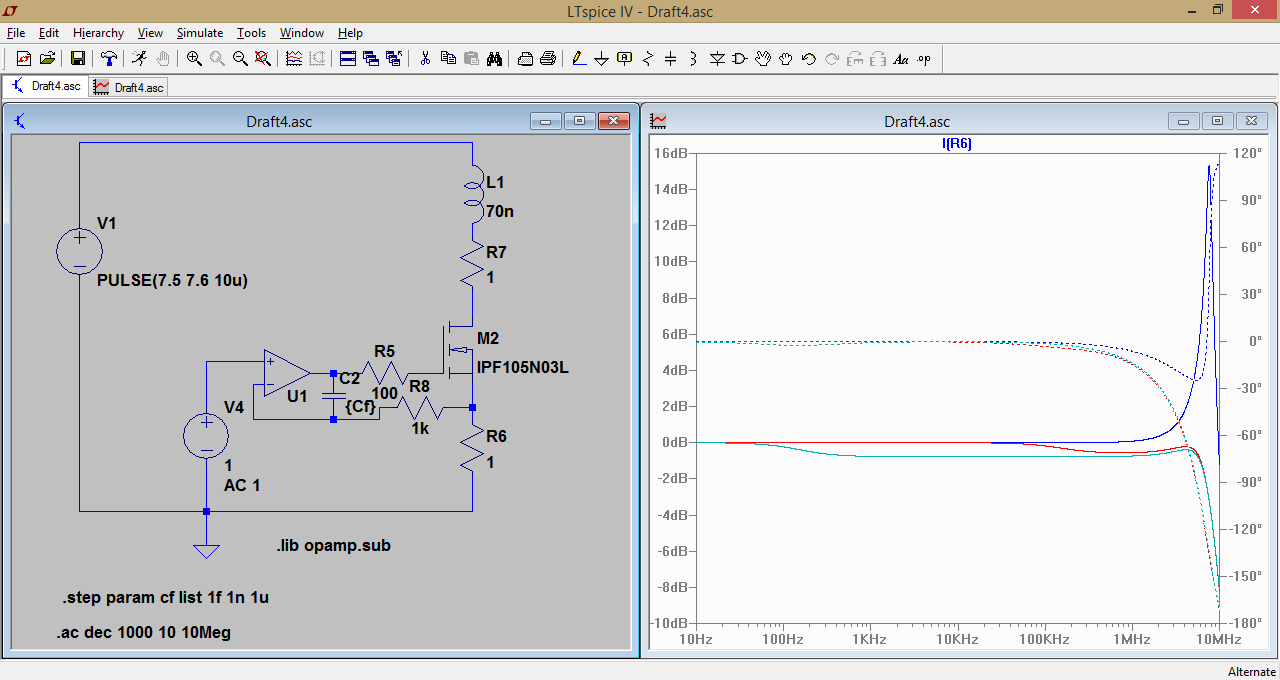
Task: Click the Run simulation icon
Action: click(x=139, y=59)
